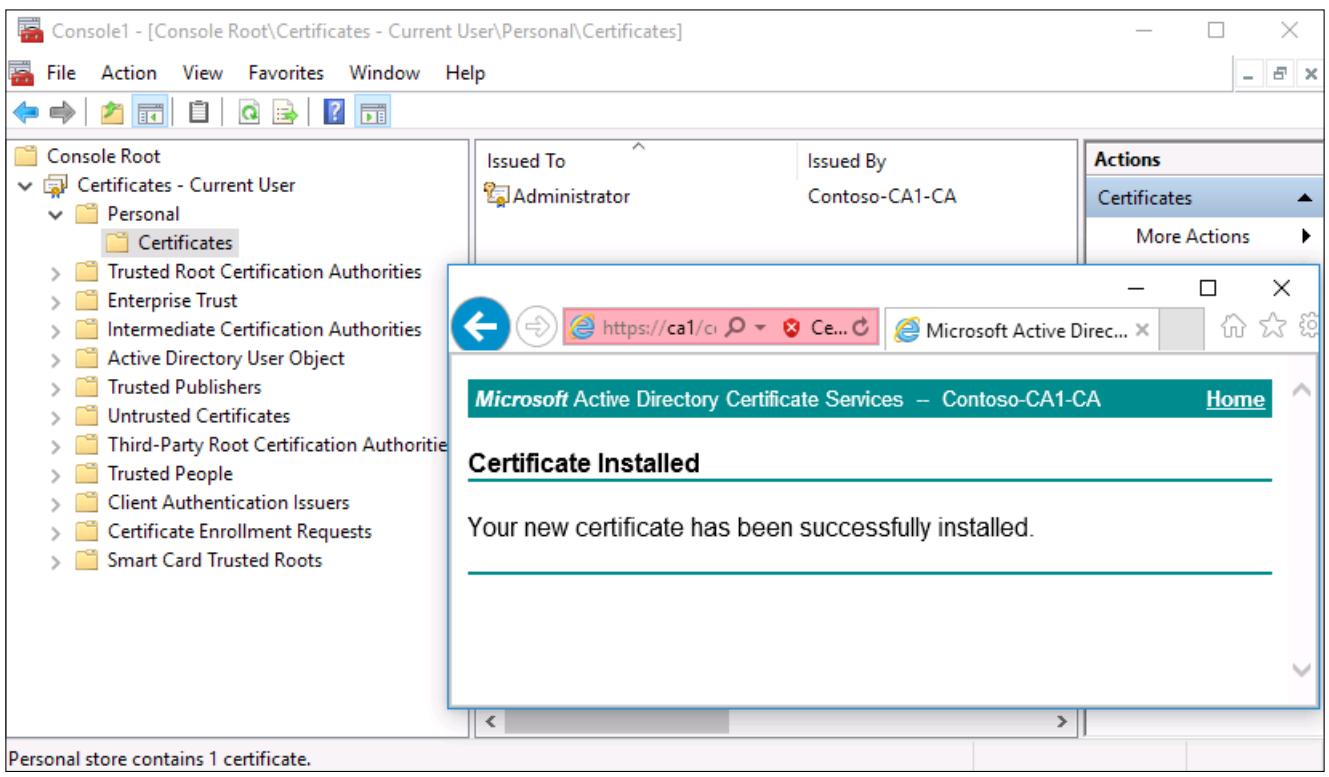Expand Client Authentication Issuers folder
The width and height of the screenshot is (1329, 777).
pos(58,502)
